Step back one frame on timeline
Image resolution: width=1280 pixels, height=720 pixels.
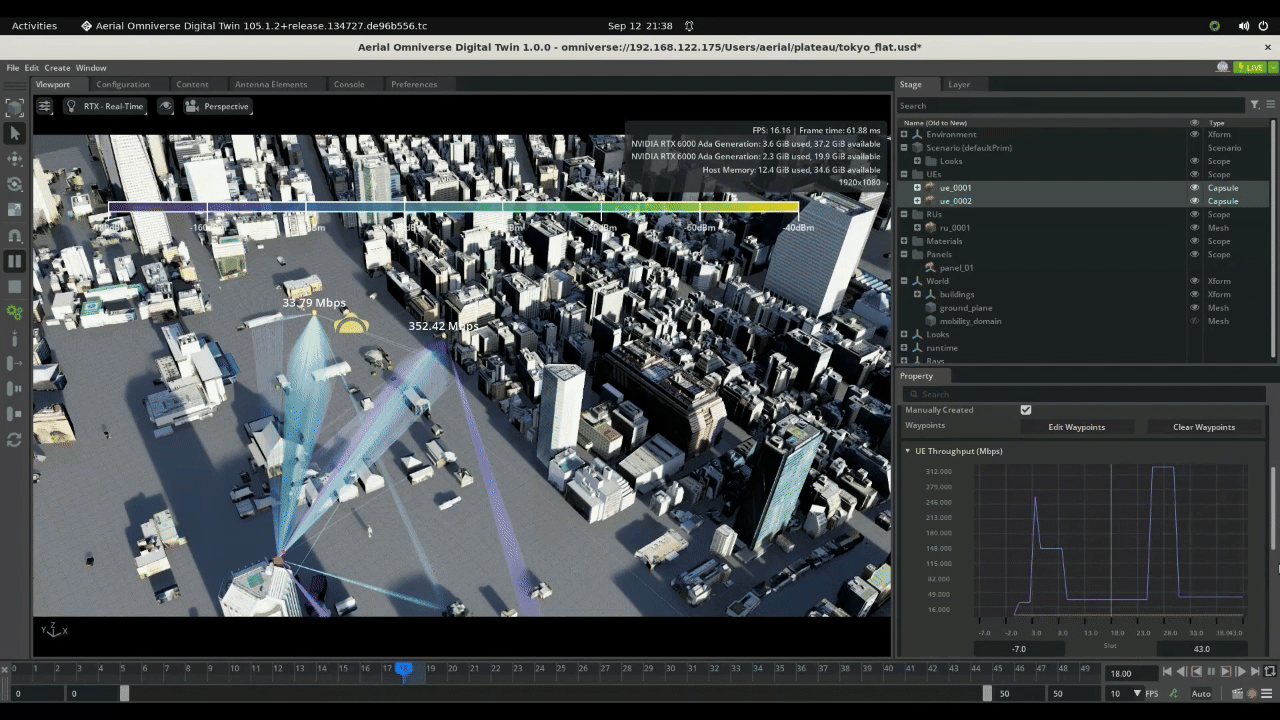pos(1182,672)
